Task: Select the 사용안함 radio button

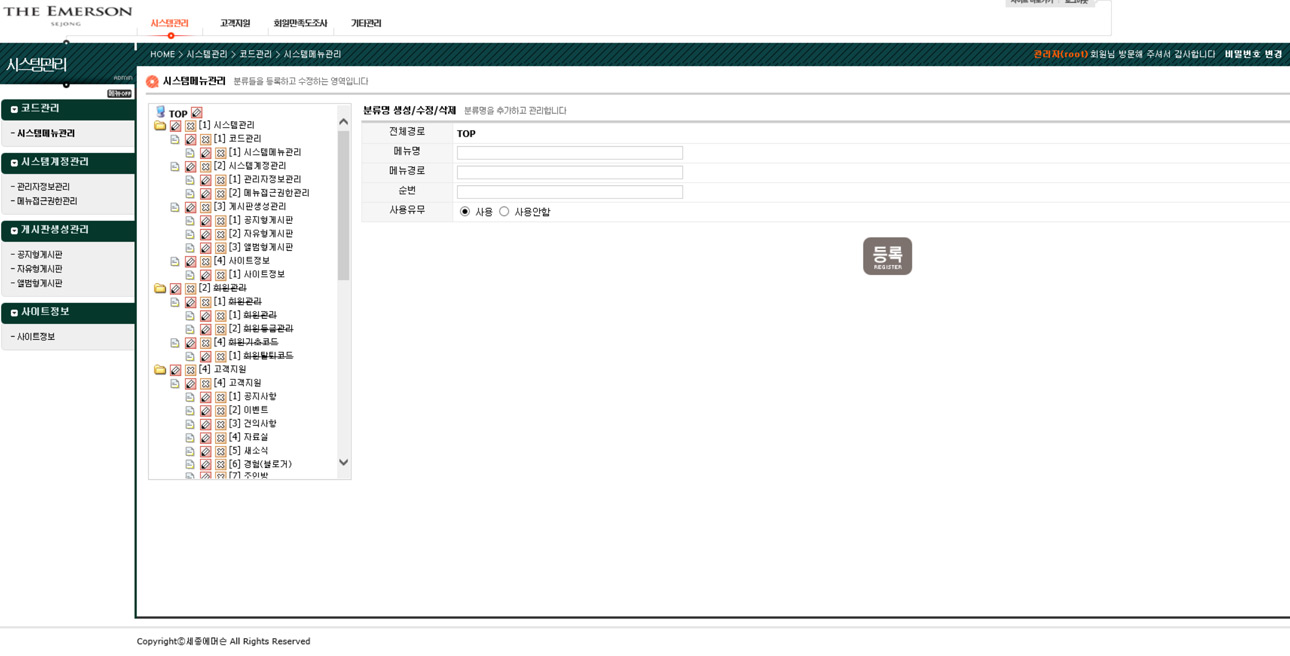Action: click(504, 212)
